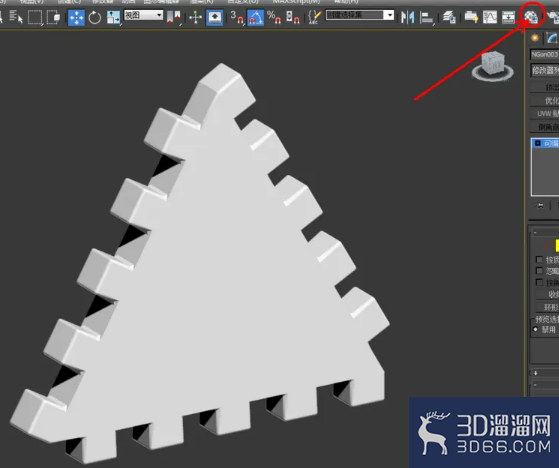The height and width of the screenshot is (468, 559).
Task: Expand the editable poly stack entry
Action: [x=538, y=143]
